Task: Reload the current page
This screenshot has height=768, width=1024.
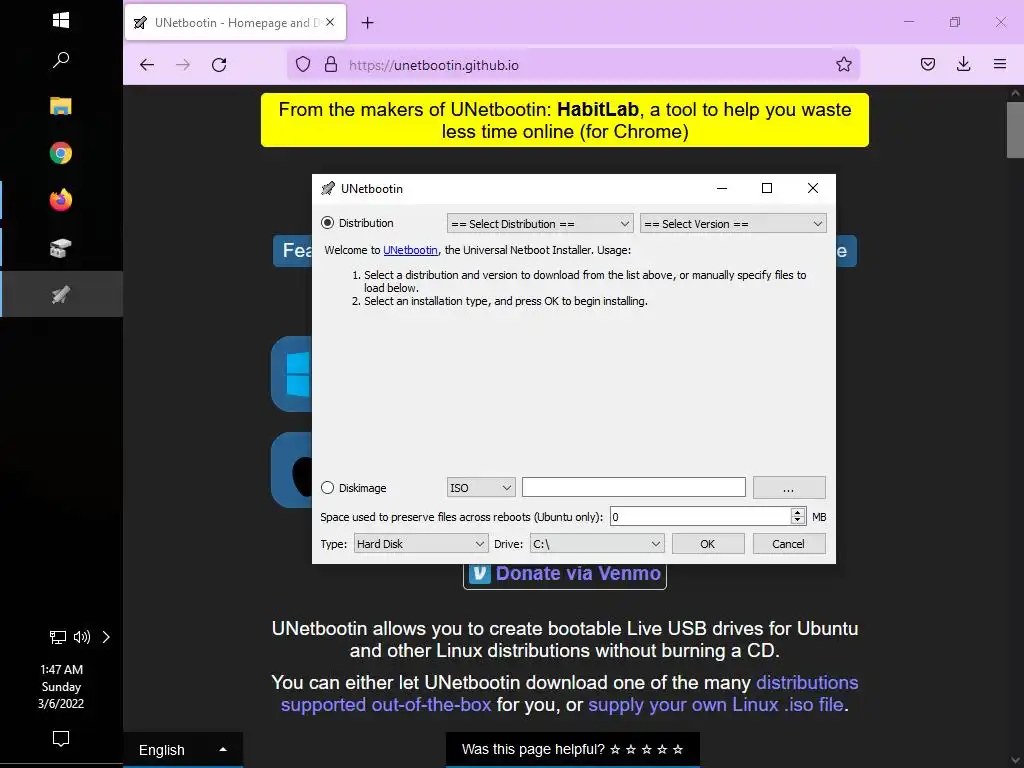Action: click(219, 65)
